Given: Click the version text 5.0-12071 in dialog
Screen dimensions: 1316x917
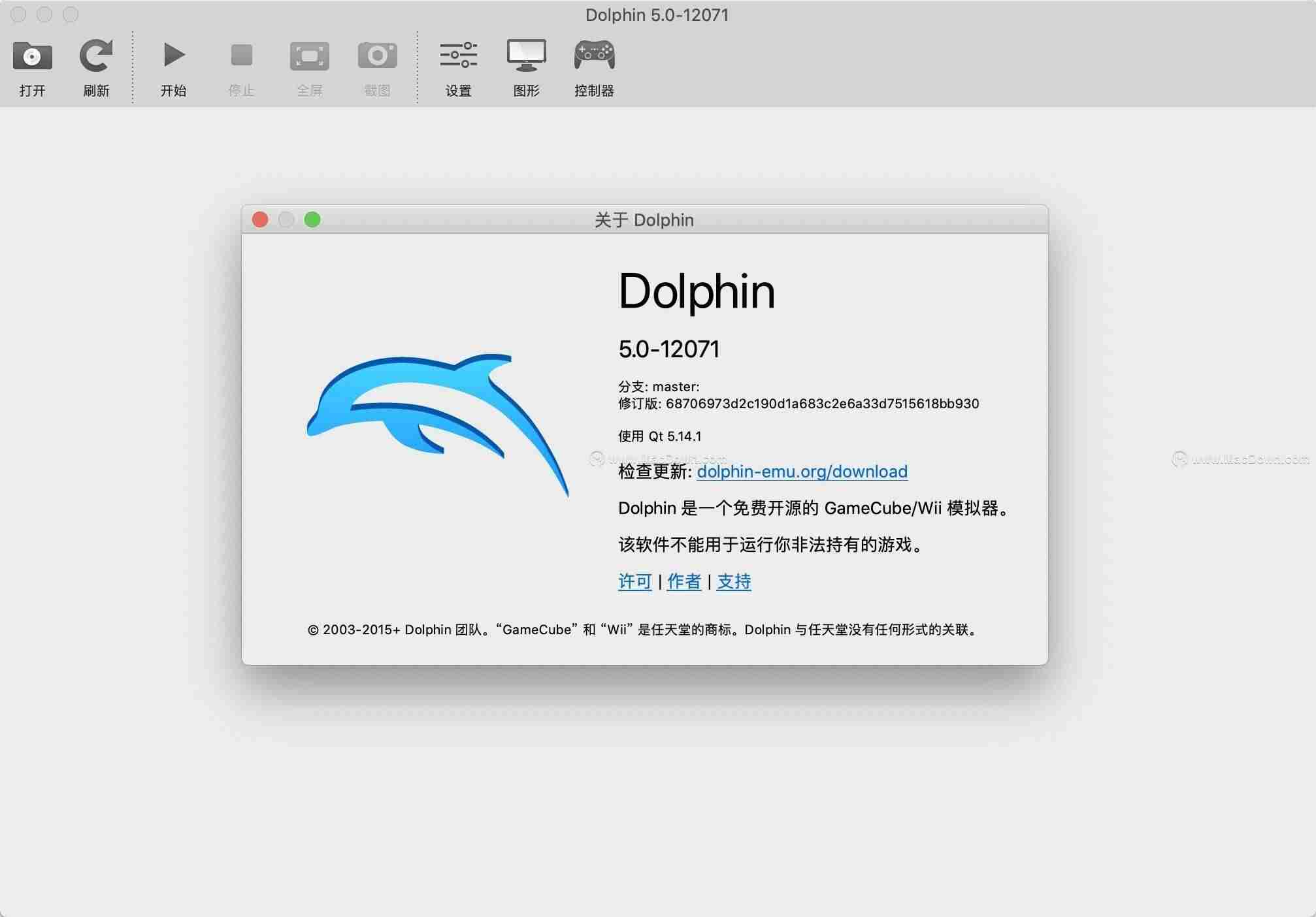Looking at the screenshot, I should (x=669, y=349).
